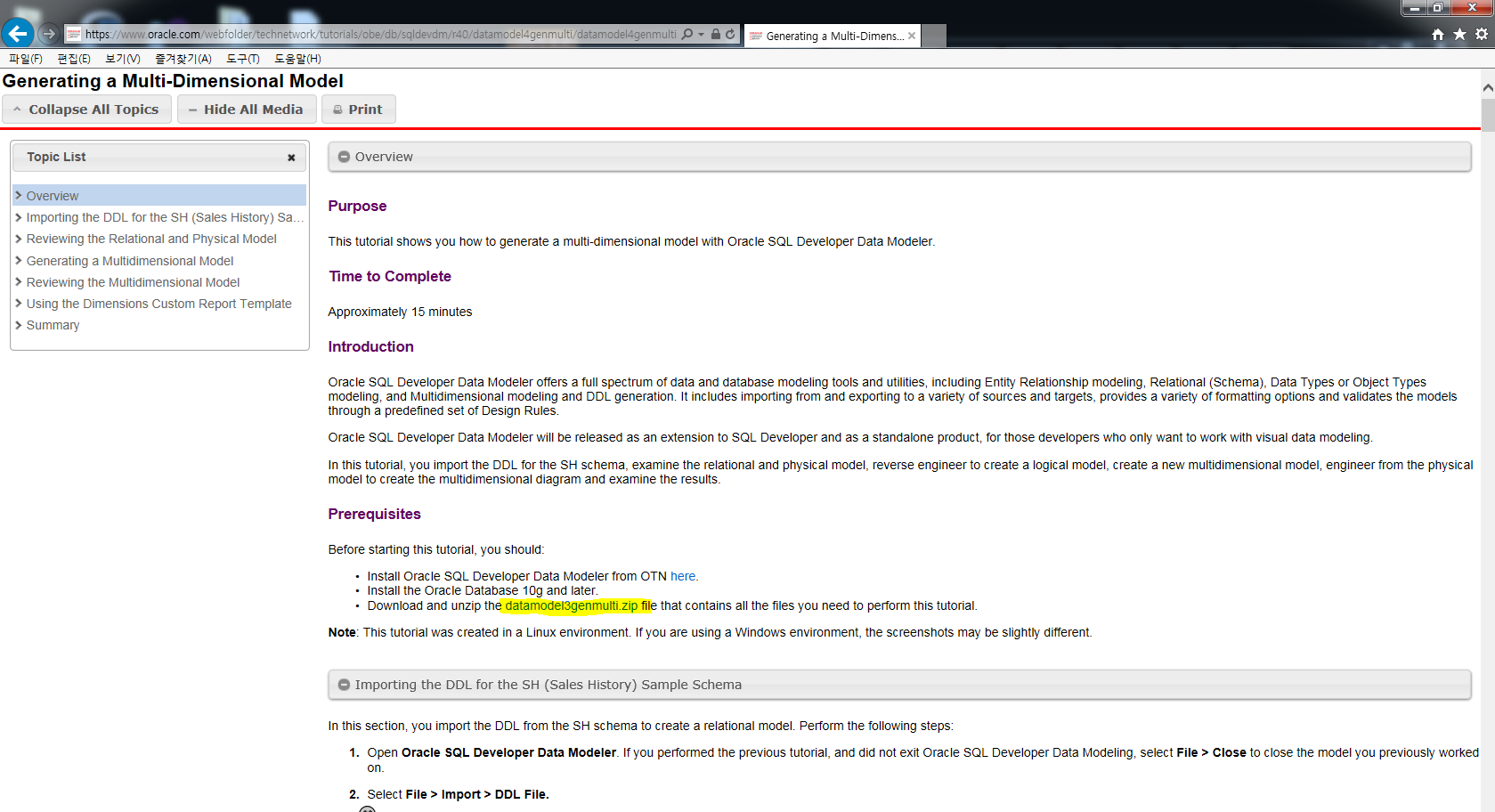Image resolution: width=1495 pixels, height=812 pixels.
Task: Select Overview in the Topic List
Action: pos(159,196)
